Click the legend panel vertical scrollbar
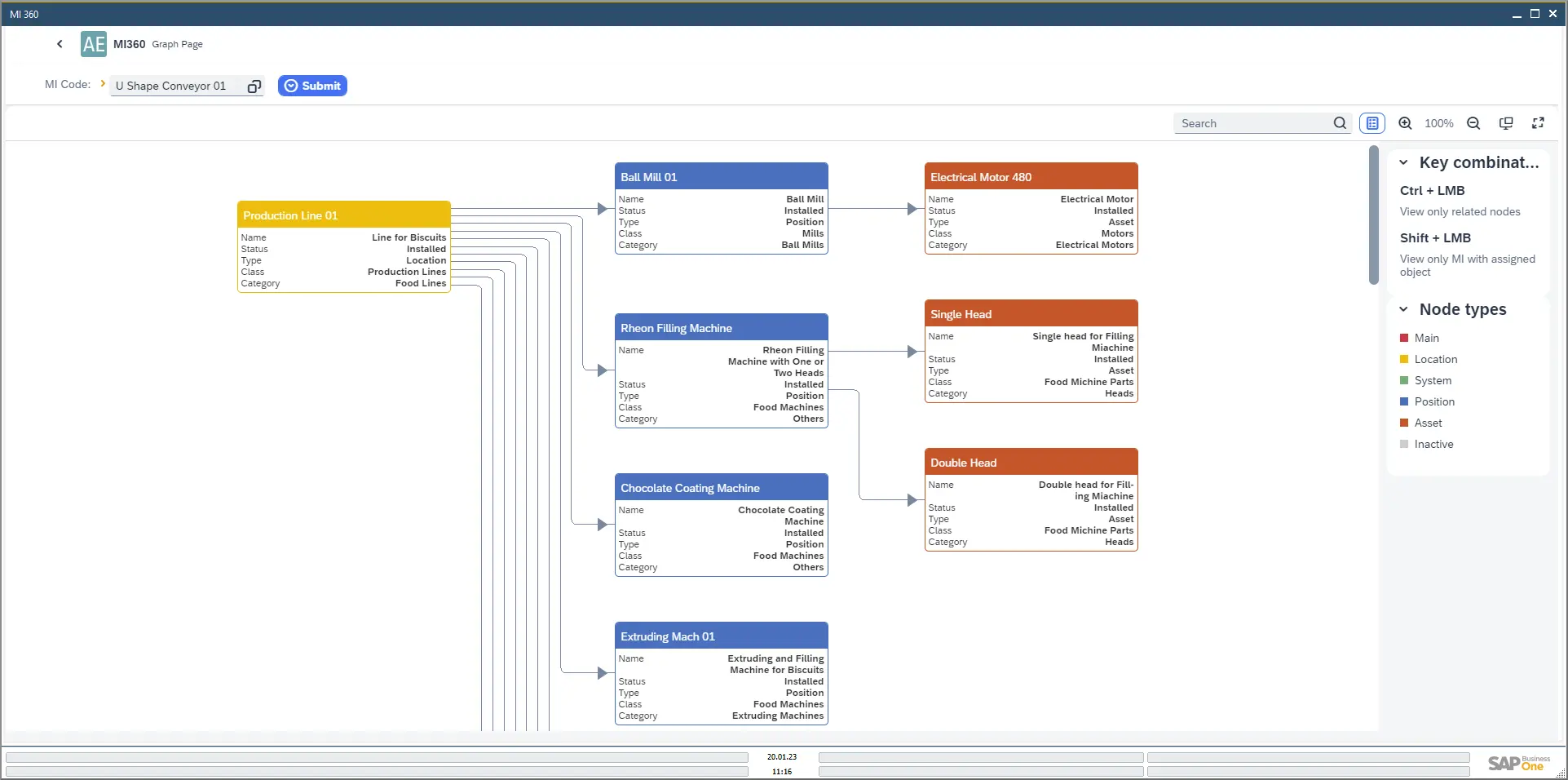 click(x=1374, y=215)
